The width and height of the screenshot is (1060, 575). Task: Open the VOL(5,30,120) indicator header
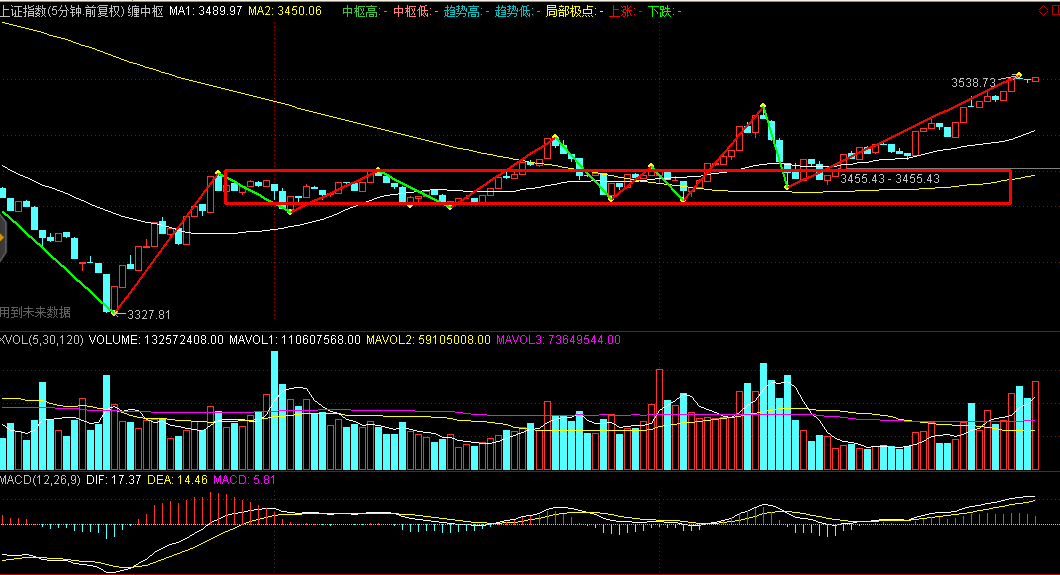[x=42, y=340]
